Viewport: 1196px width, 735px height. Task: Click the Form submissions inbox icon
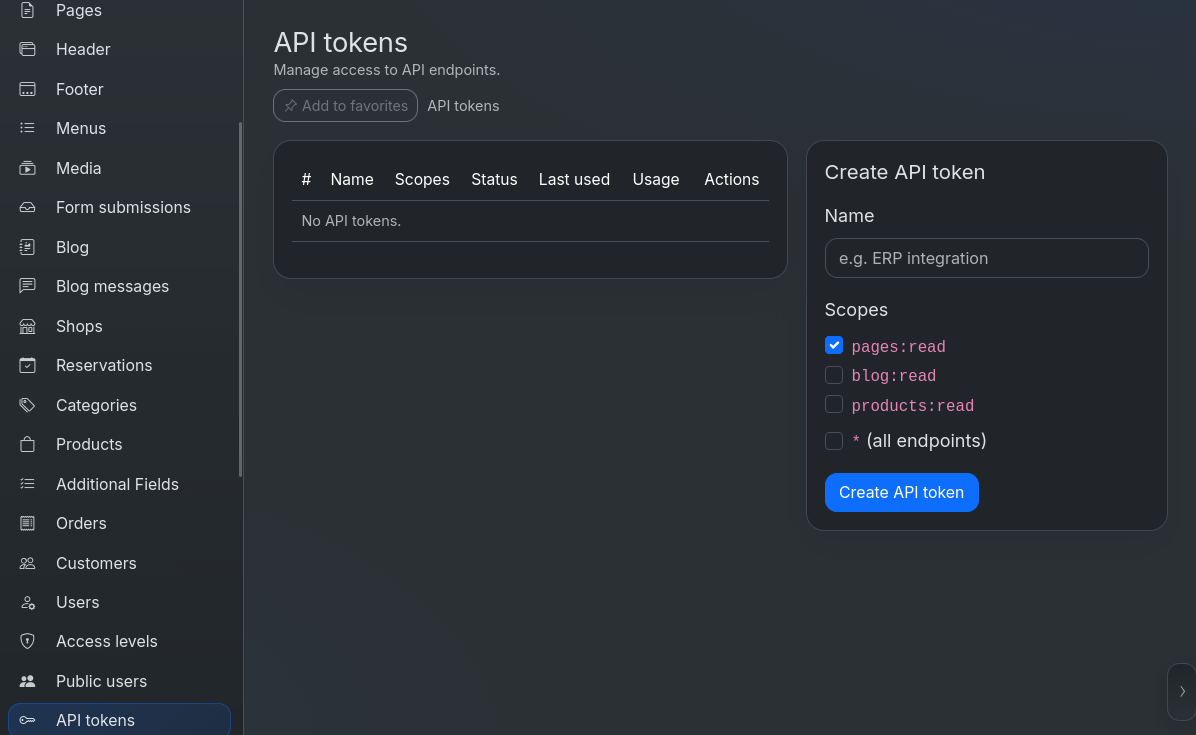click(27, 207)
